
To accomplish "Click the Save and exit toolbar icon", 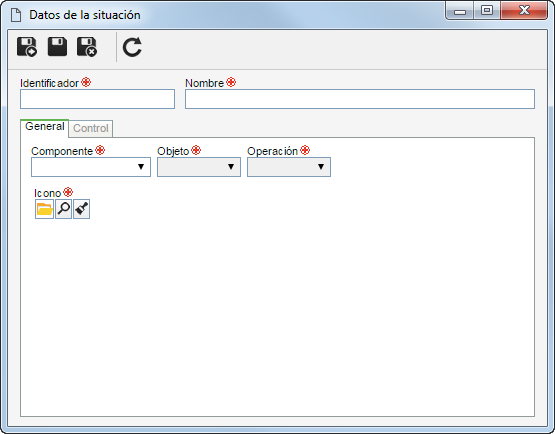I will pyautogui.click(x=87, y=47).
